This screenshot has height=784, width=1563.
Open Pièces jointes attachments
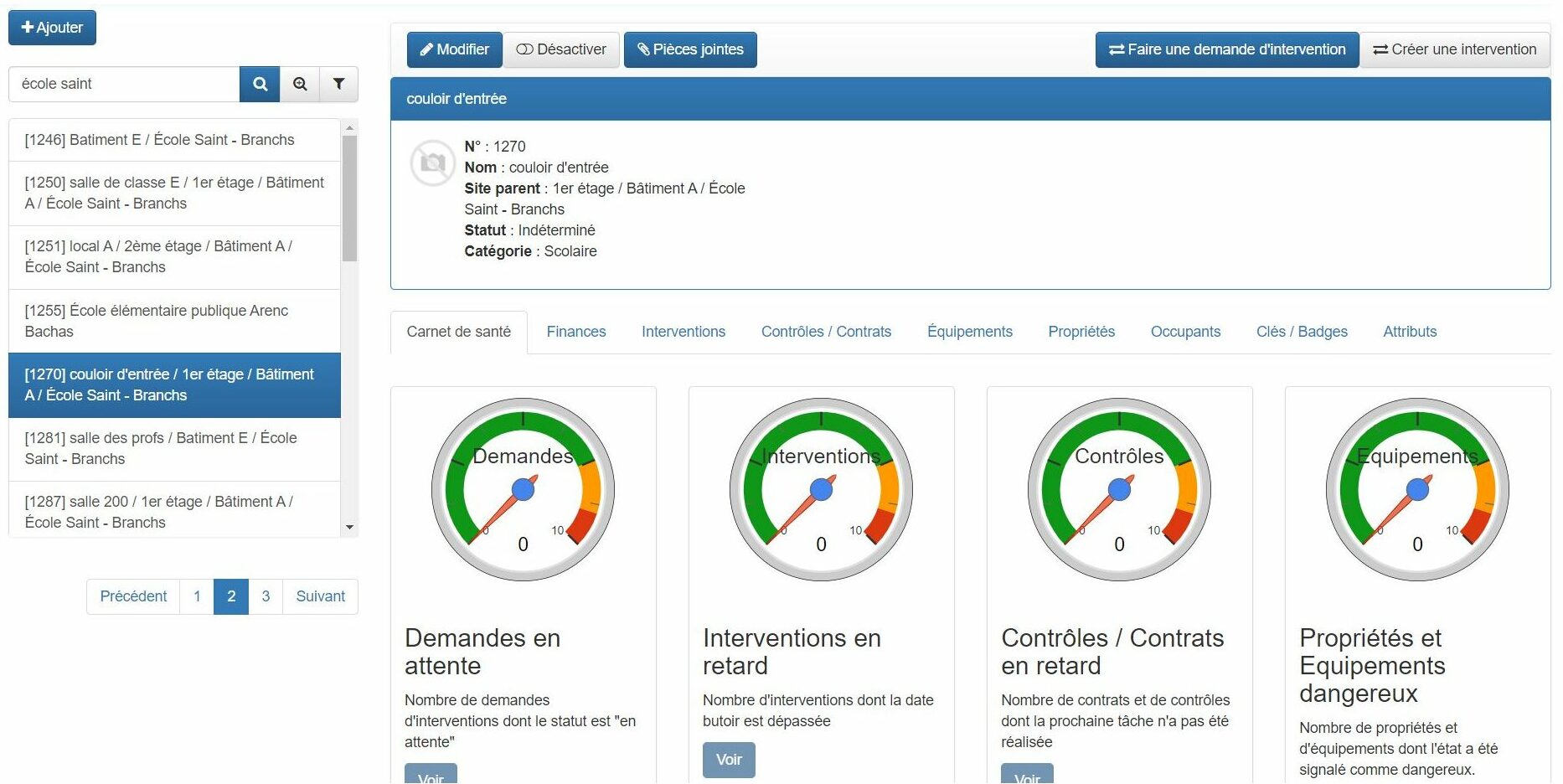690,49
